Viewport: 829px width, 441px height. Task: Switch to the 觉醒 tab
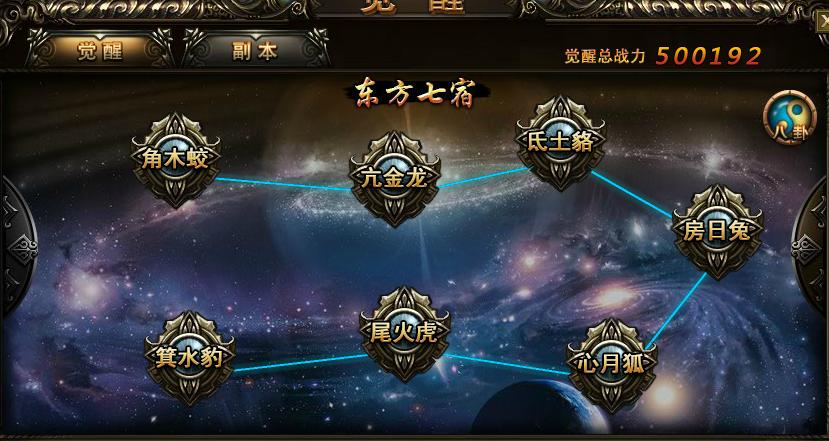tap(100, 51)
